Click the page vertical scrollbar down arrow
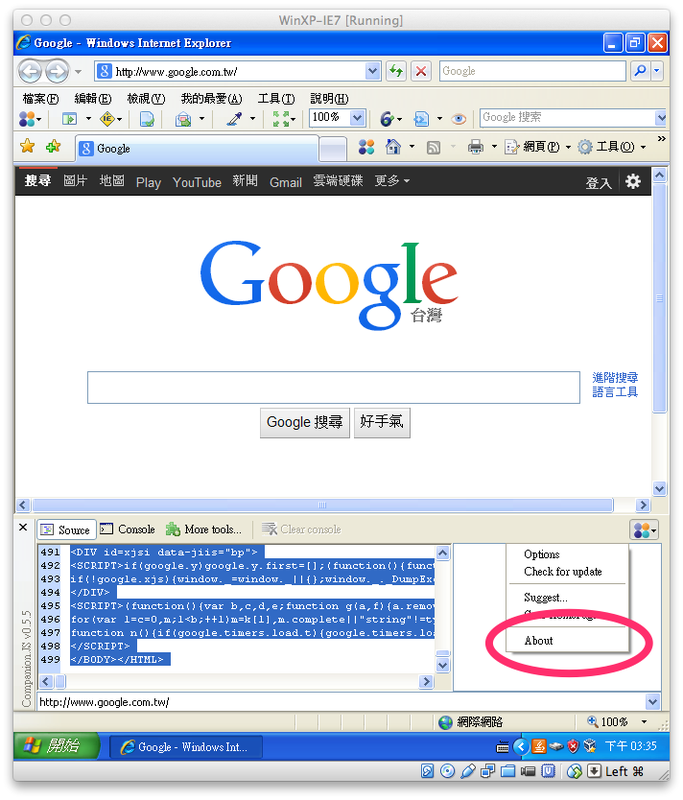This screenshot has height=800, width=683. (x=660, y=489)
